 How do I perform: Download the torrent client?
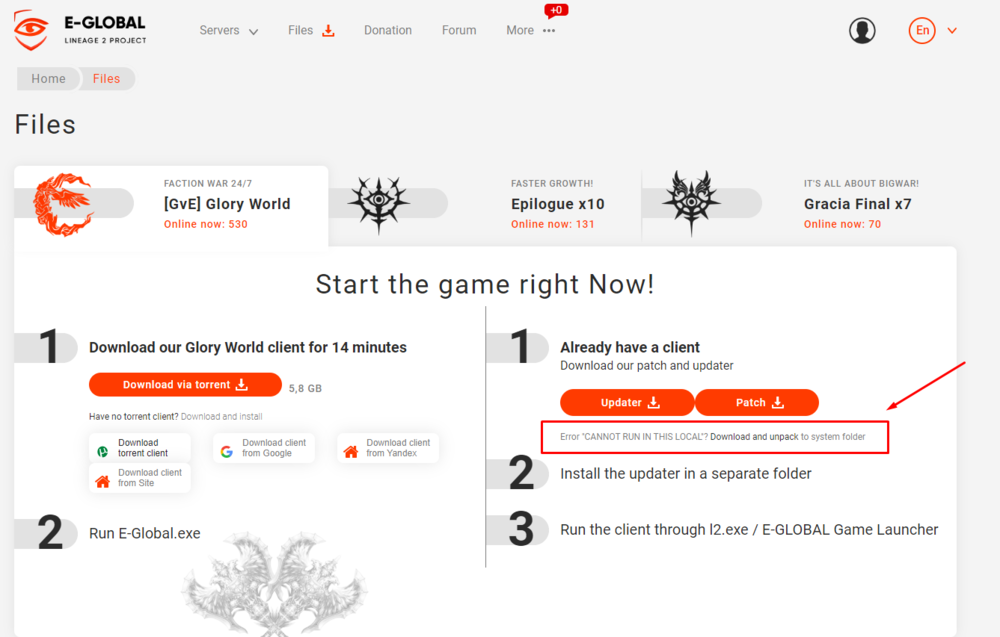point(140,448)
